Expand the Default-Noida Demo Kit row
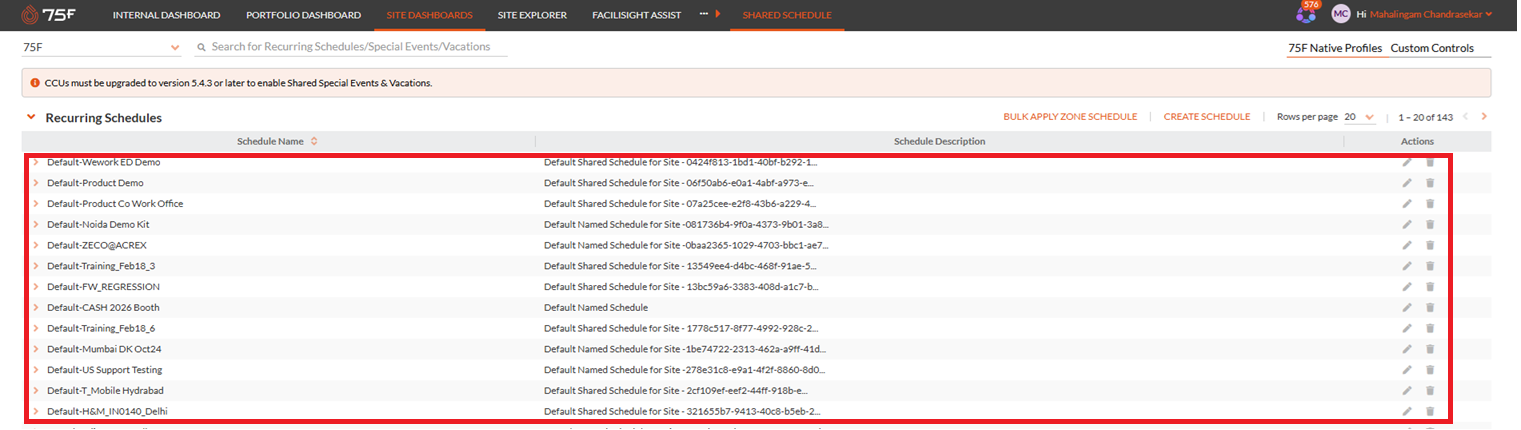Viewport: 1521px width, 430px height. coord(35,224)
